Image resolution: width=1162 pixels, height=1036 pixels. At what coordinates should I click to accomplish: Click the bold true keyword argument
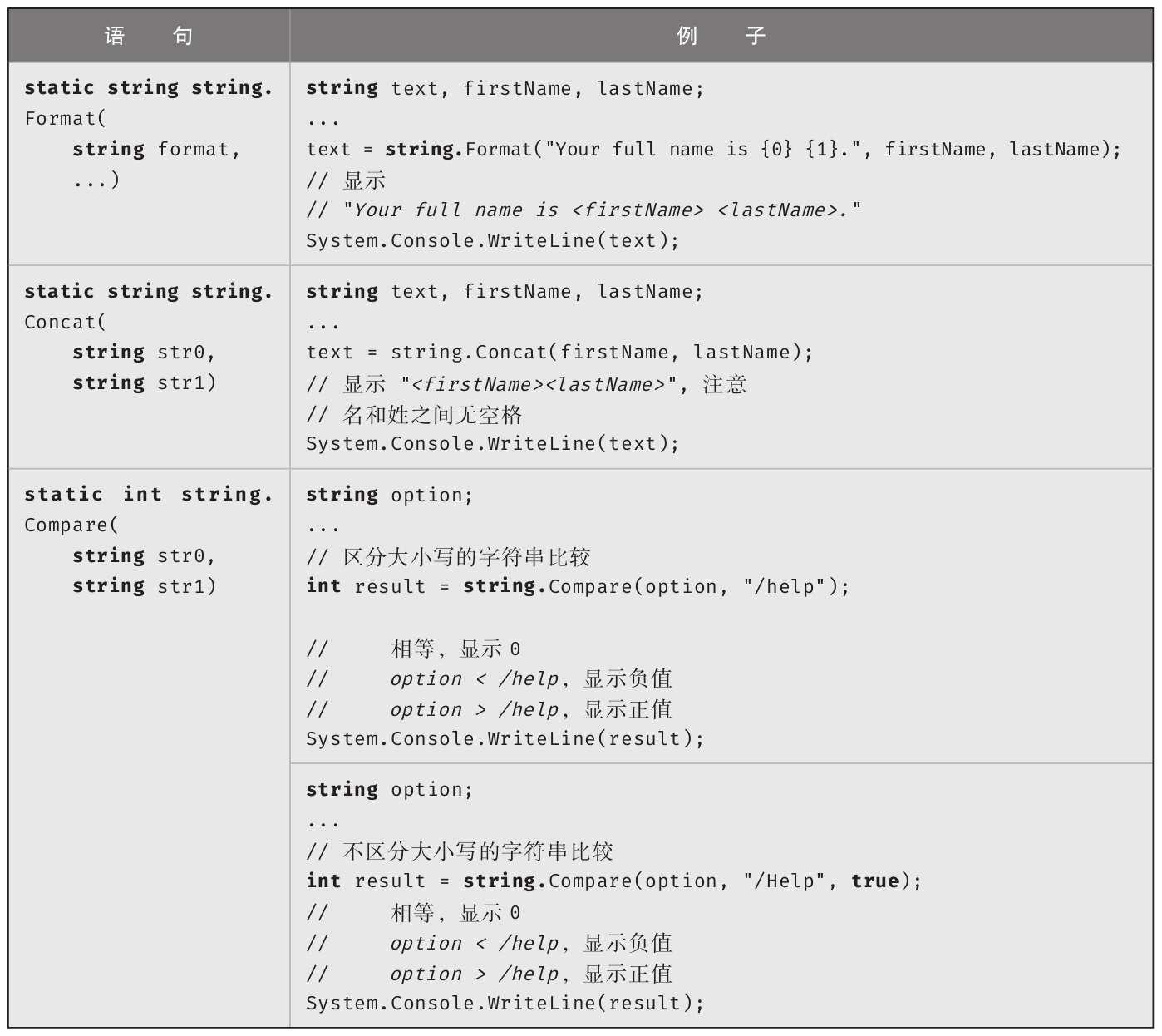[874, 881]
